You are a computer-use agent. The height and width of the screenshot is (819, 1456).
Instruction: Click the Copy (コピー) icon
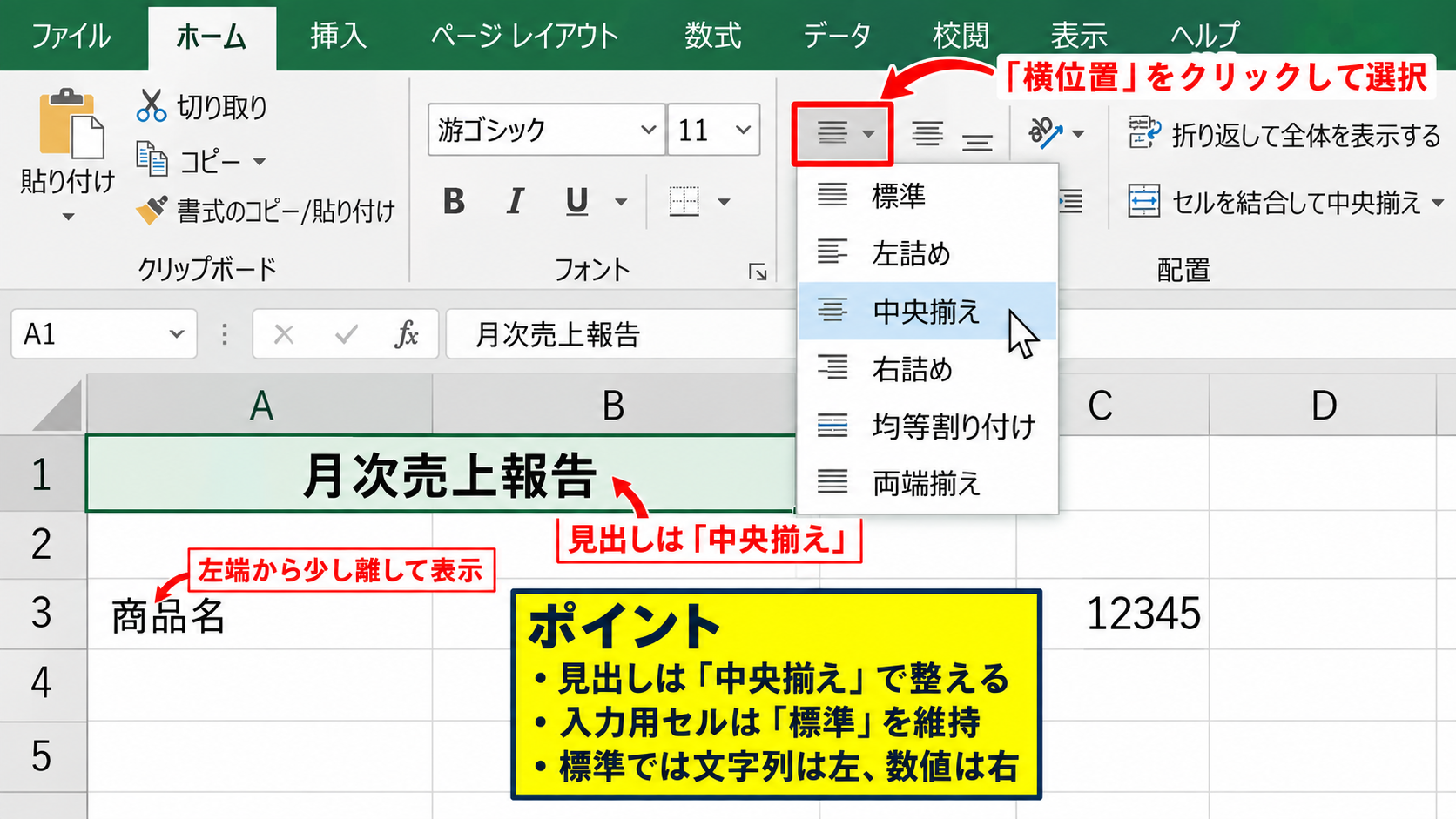152,160
